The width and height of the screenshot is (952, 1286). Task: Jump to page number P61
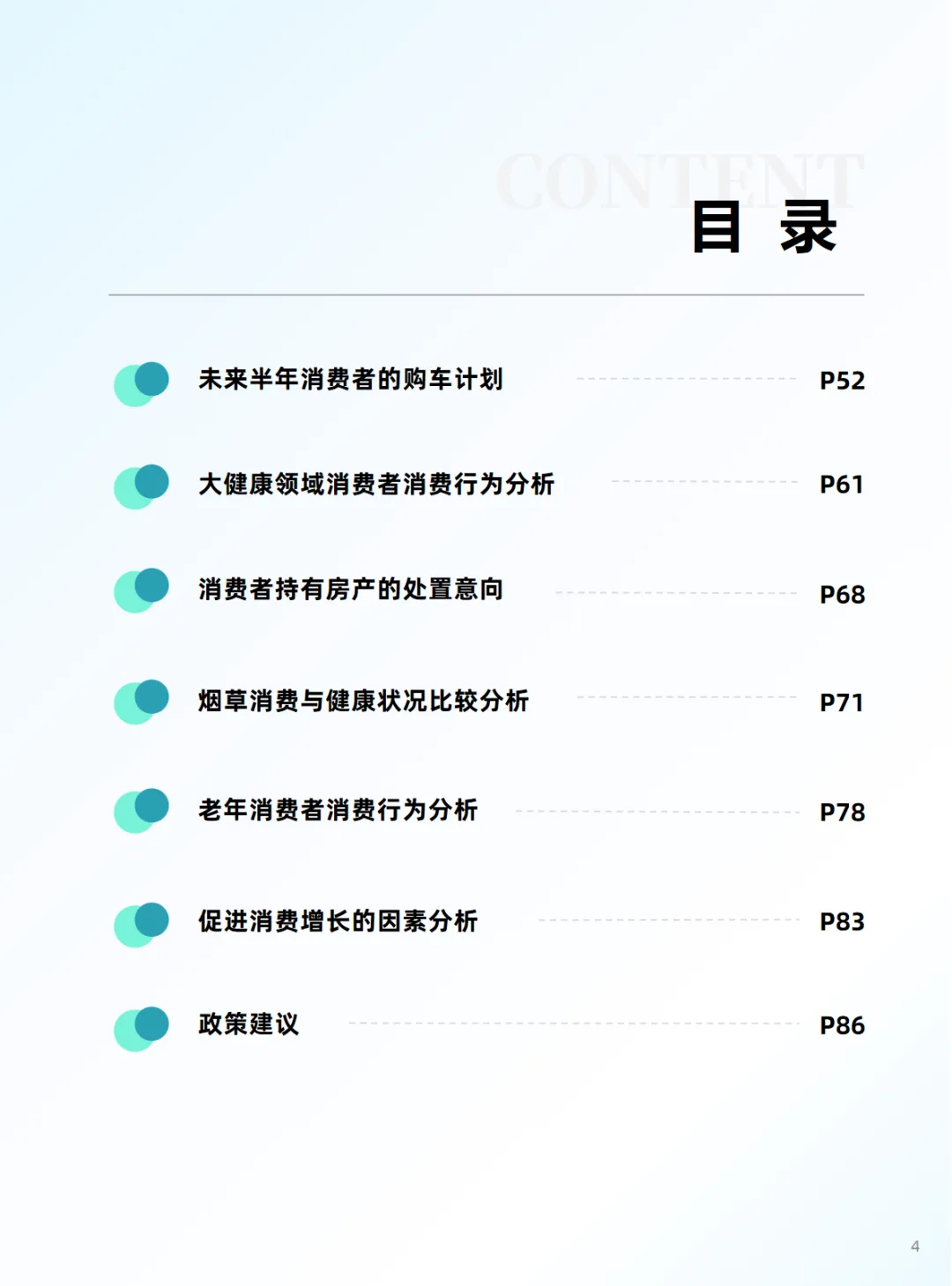click(842, 485)
